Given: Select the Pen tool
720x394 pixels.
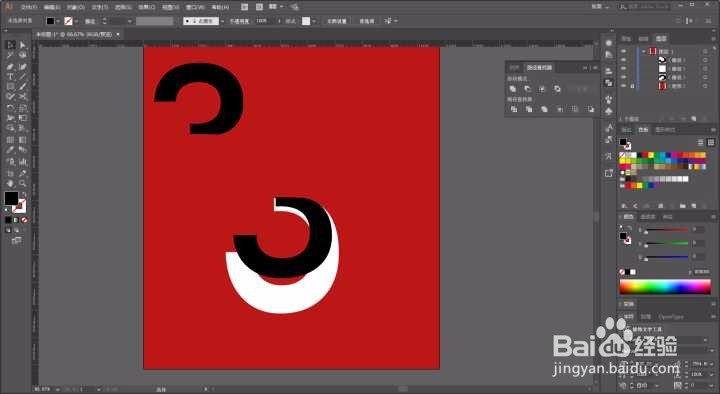Looking at the screenshot, I should pyautogui.click(x=11, y=67).
